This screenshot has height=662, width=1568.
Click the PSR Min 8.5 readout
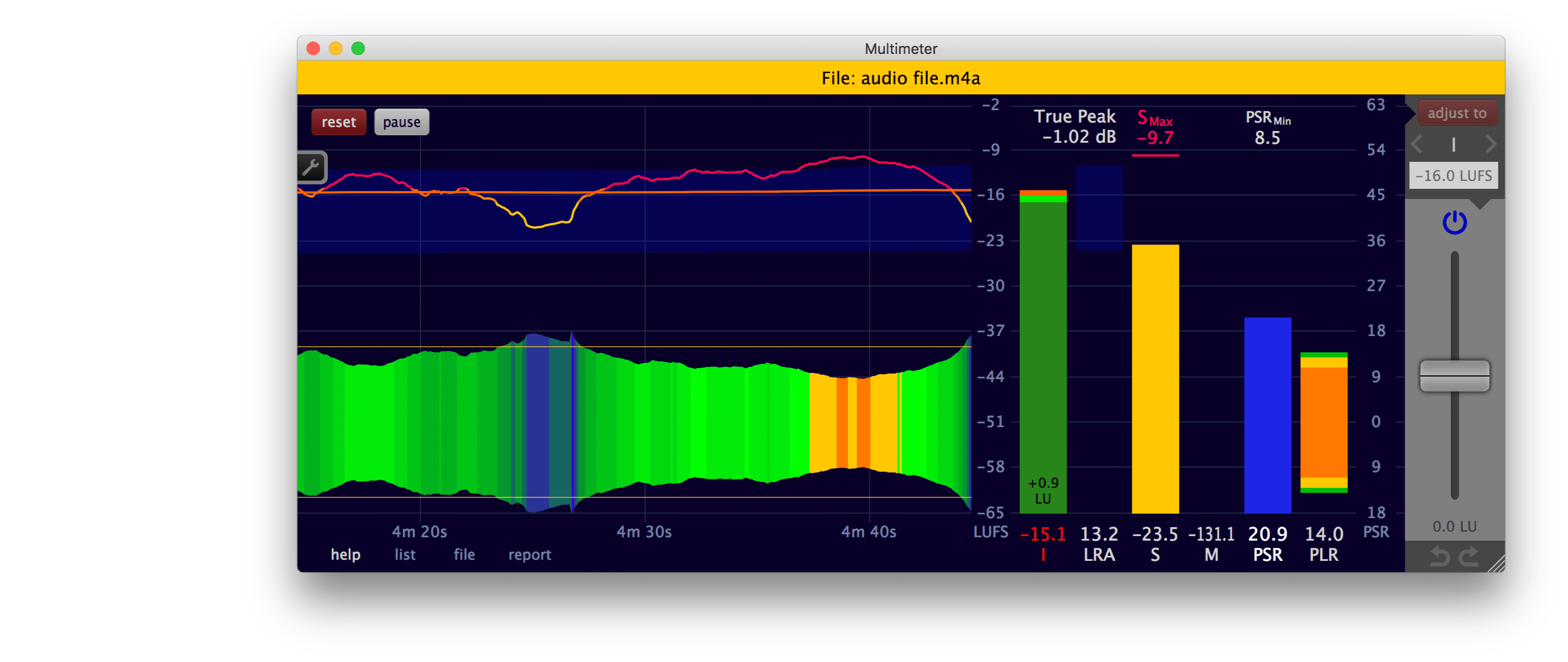pos(1268,127)
